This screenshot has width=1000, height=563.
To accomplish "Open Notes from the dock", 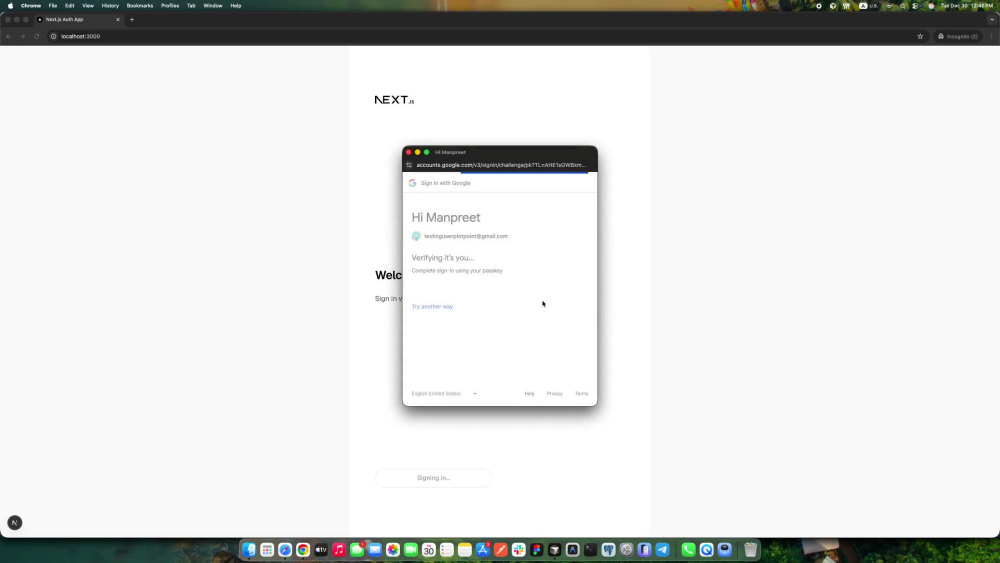I will (465, 550).
